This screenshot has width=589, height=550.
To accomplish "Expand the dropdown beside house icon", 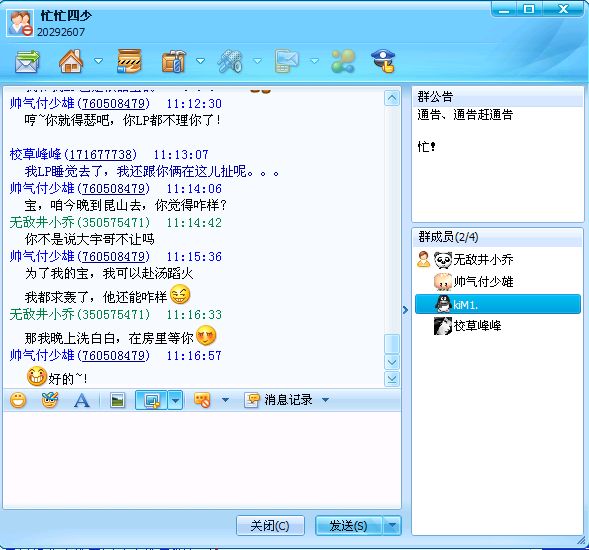I will click(98, 61).
